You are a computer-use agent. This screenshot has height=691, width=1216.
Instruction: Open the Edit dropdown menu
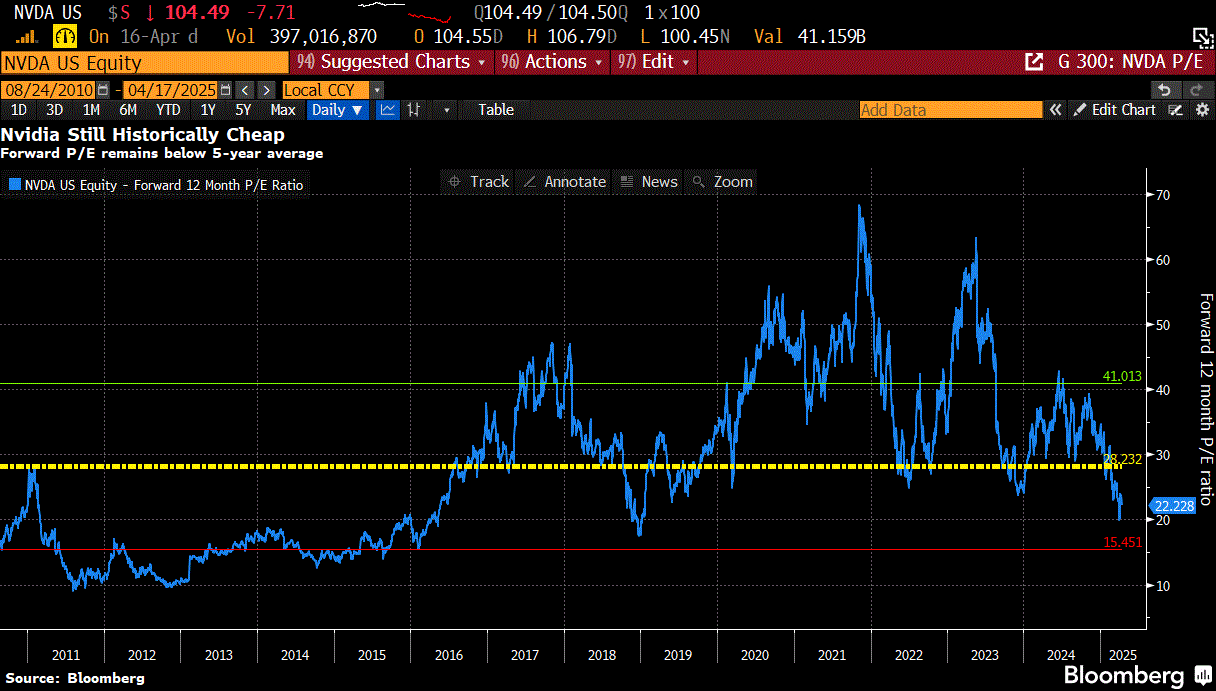[654, 62]
